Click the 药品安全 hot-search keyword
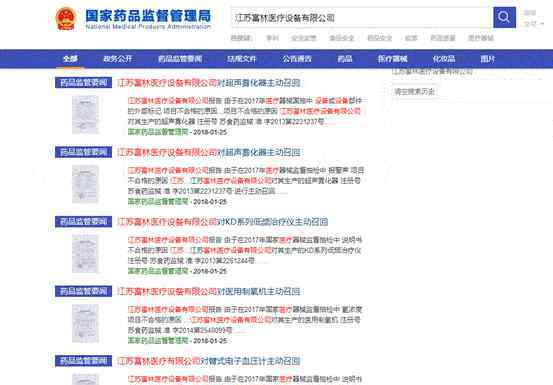This screenshot has height=385, width=553. point(379,38)
